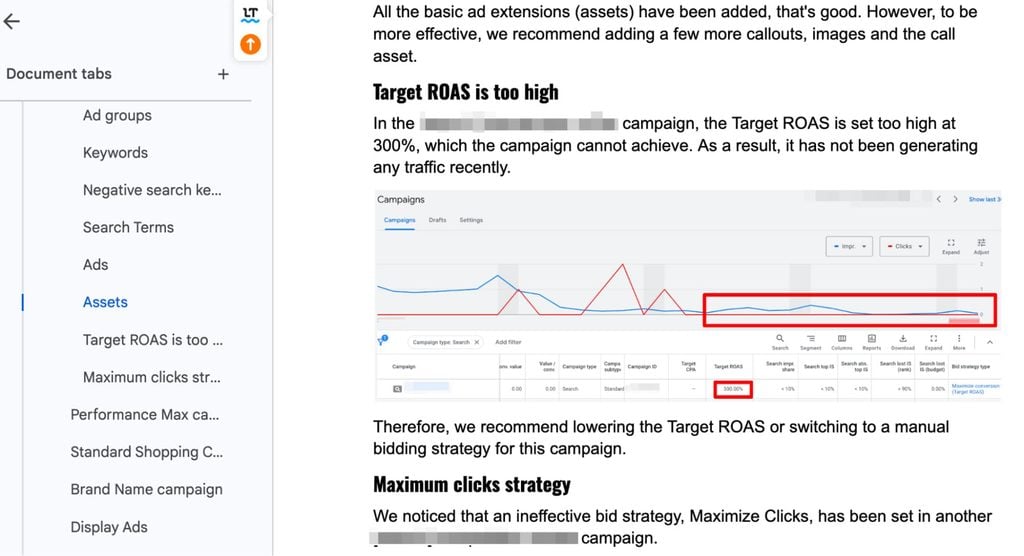
Task: Go to next date range arrow
Action: [955, 199]
